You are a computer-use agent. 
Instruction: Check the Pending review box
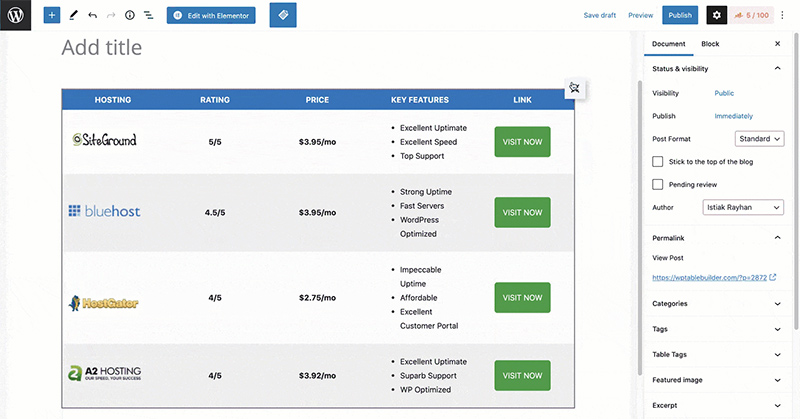(658, 184)
